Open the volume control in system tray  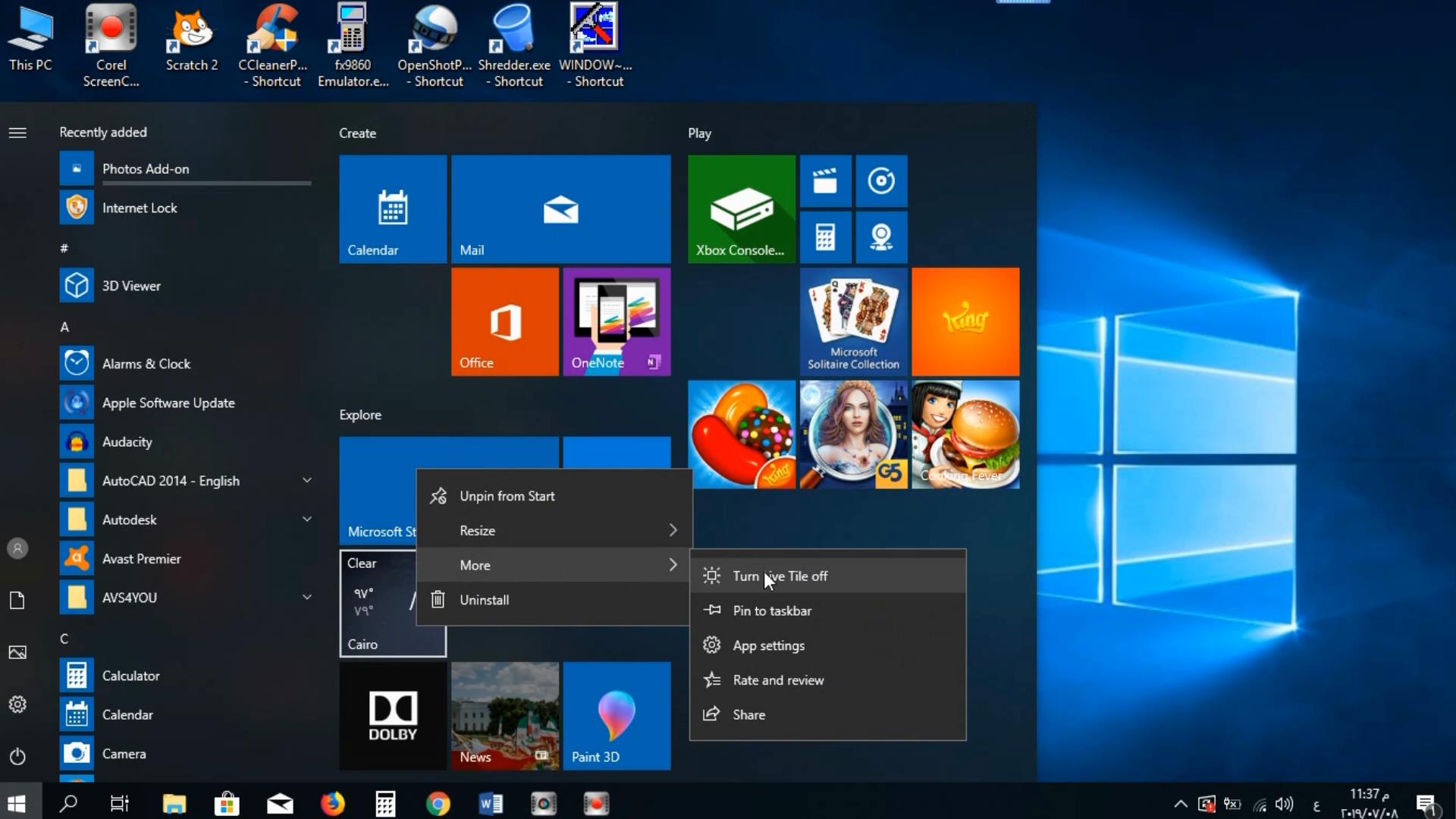[1284, 804]
